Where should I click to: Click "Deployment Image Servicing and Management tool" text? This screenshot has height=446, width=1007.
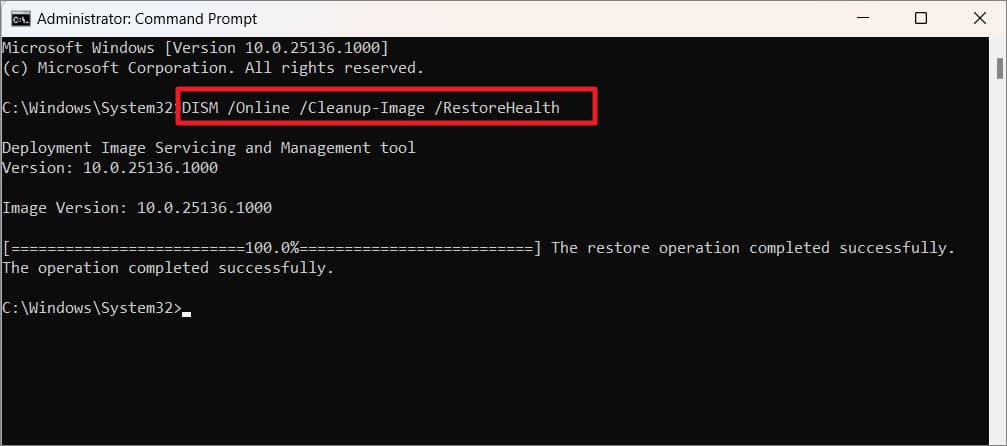tap(208, 147)
